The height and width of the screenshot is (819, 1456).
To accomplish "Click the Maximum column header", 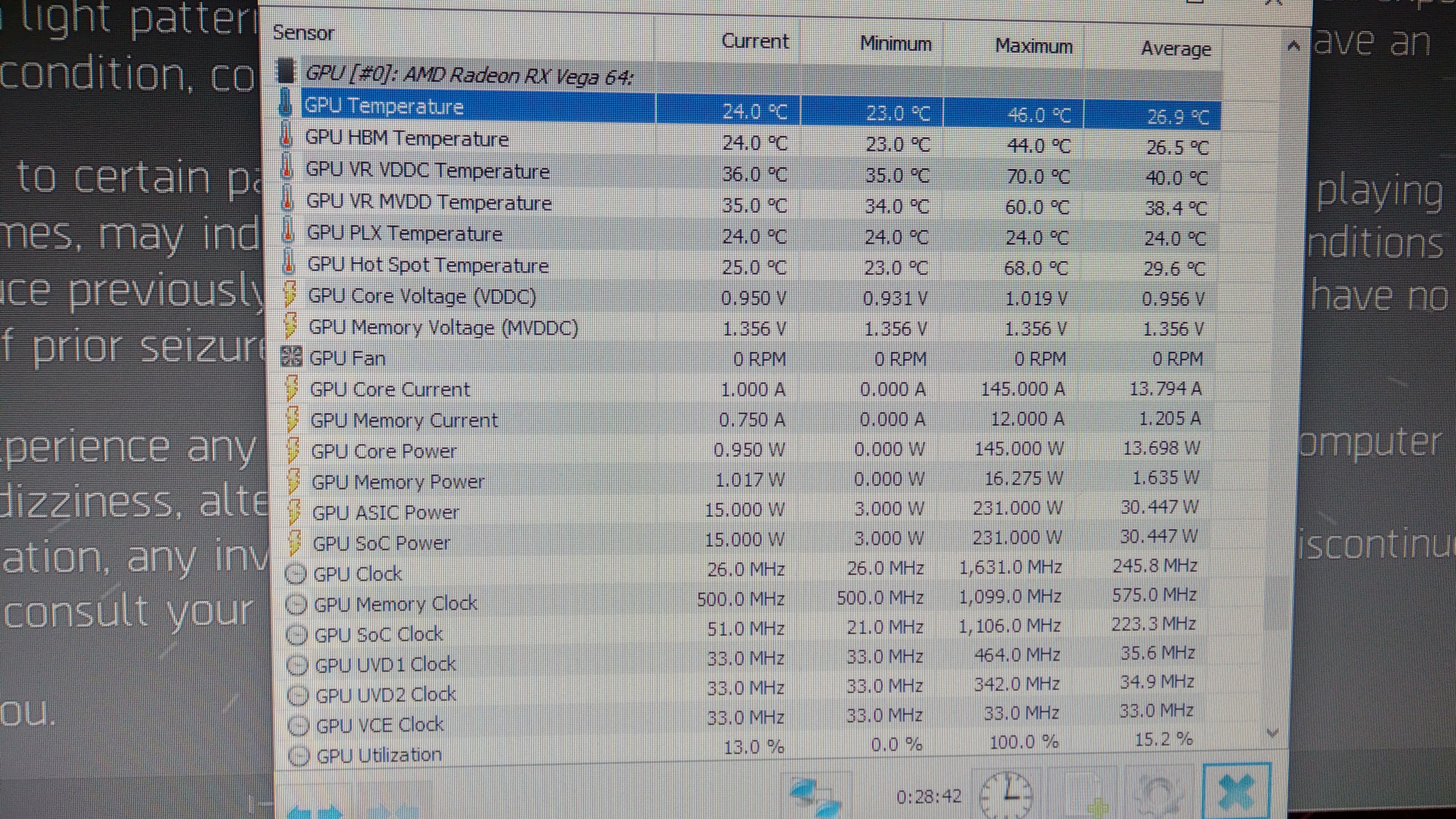I will (1034, 46).
